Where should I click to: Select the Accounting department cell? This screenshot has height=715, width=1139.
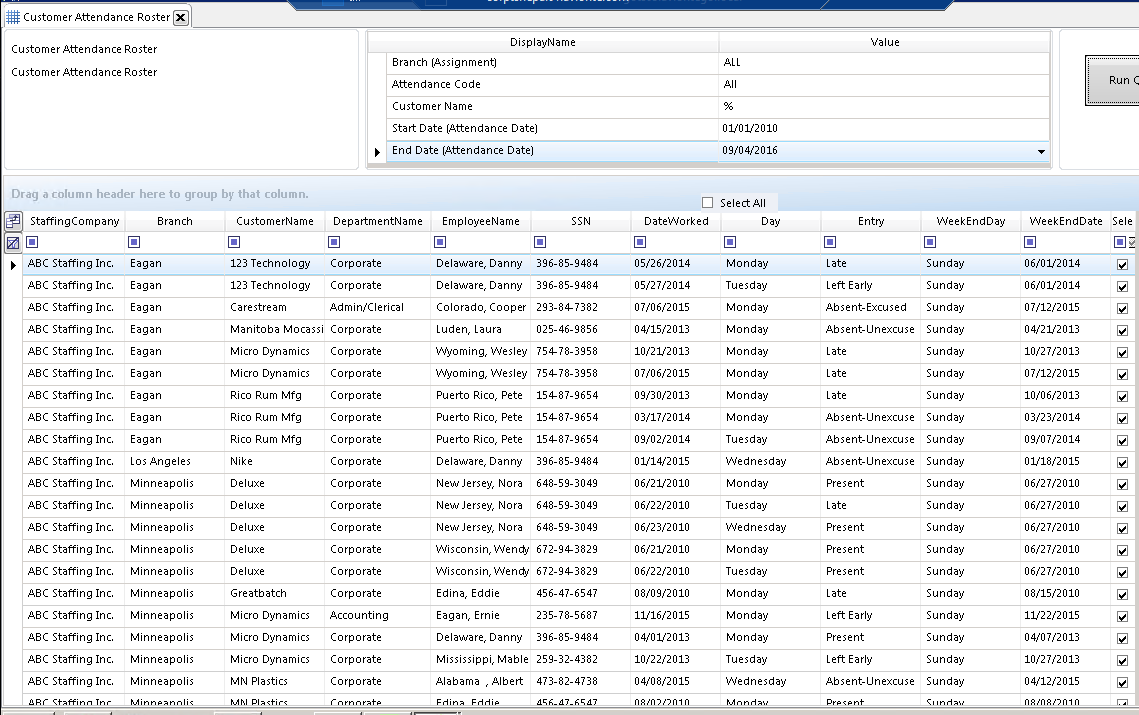377,615
